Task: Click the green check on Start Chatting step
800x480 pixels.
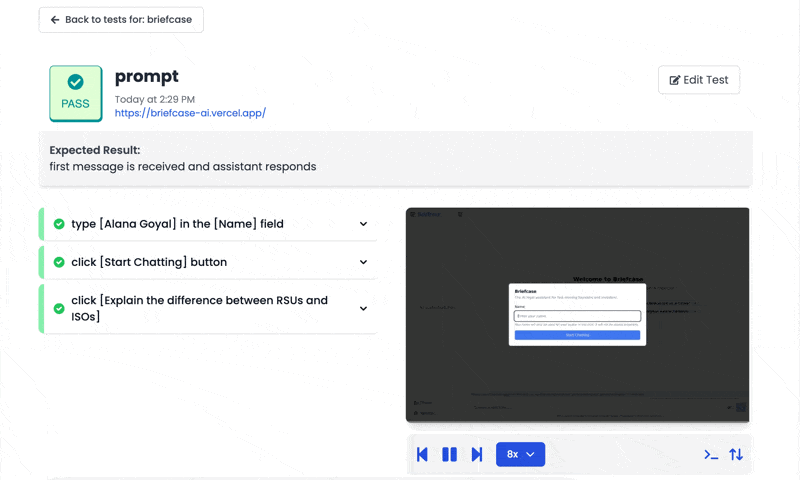Action: pyautogui.click(x=59, y=262)
